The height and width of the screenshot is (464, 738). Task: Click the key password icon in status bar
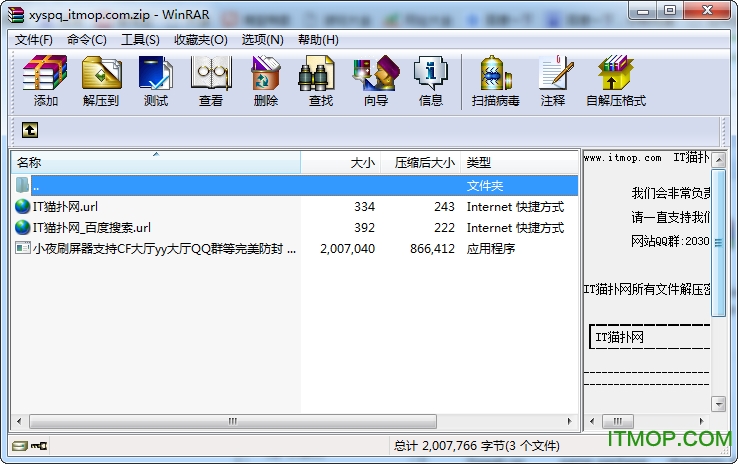coord(39,446)
